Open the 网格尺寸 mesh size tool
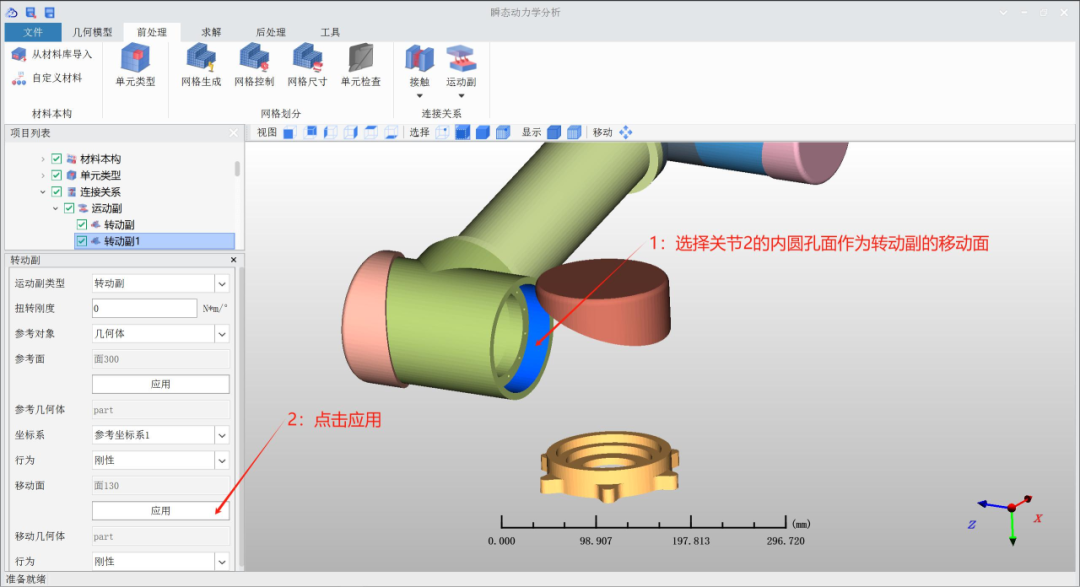The image size is (1080, 587). click(x=307, y=65)
